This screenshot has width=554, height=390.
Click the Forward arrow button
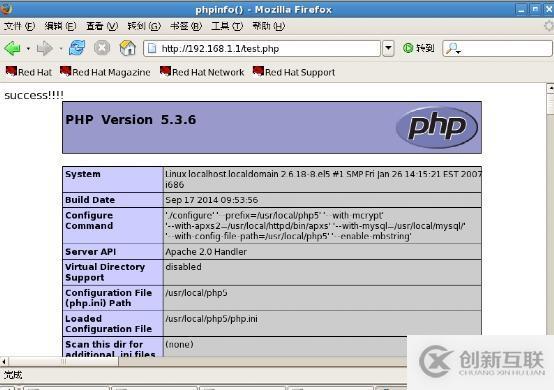tap(45, 48)
